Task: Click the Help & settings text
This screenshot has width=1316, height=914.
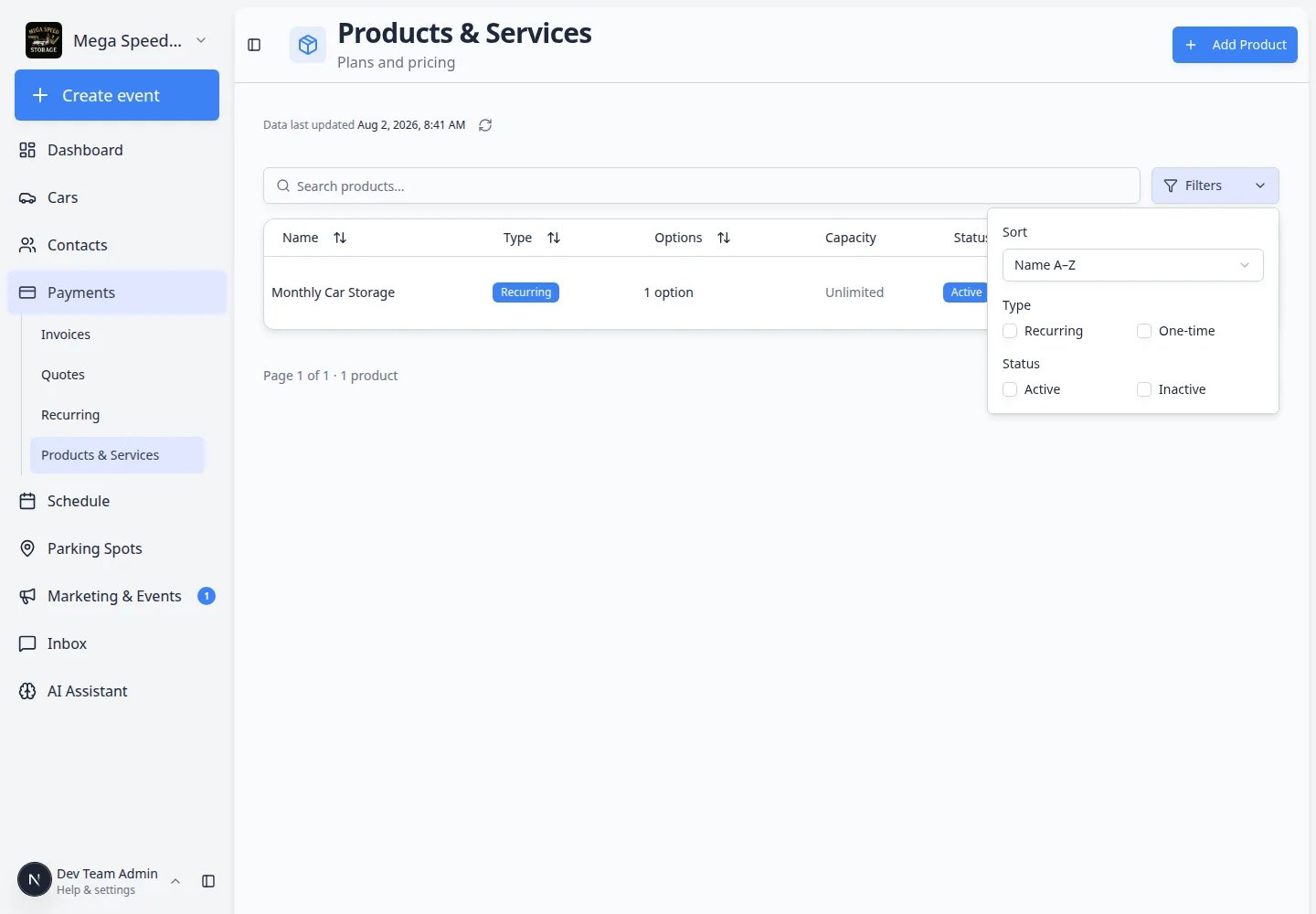Action: point(96,890)
